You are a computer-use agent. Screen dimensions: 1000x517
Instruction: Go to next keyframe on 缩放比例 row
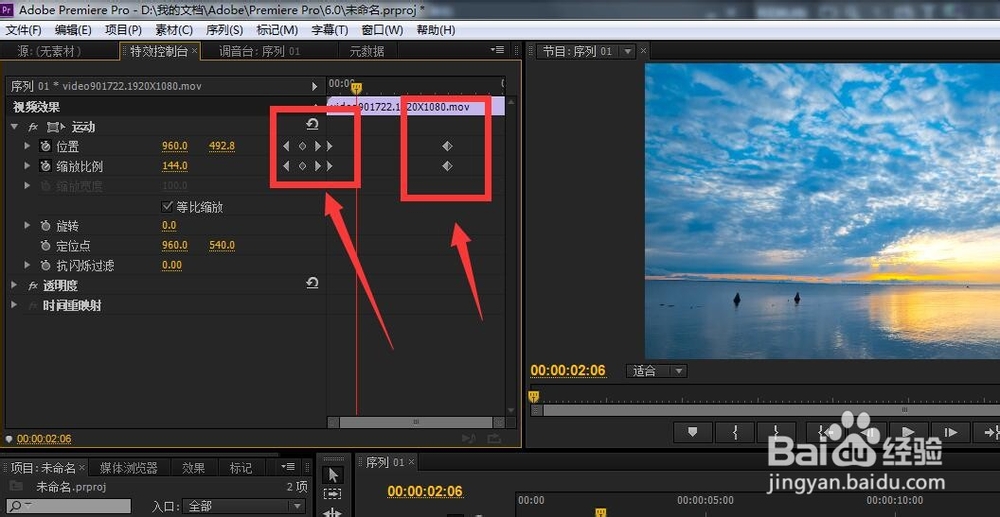coord(318,166)
